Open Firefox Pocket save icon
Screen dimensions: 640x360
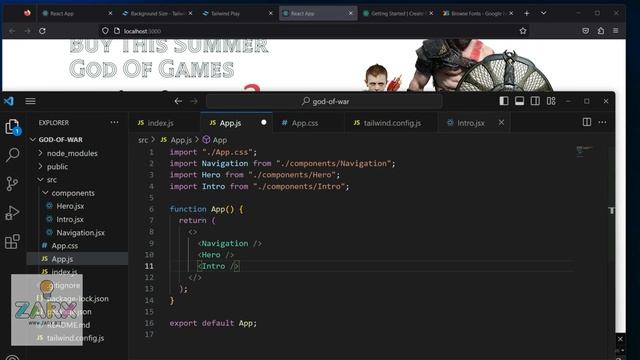click(585, 31)
